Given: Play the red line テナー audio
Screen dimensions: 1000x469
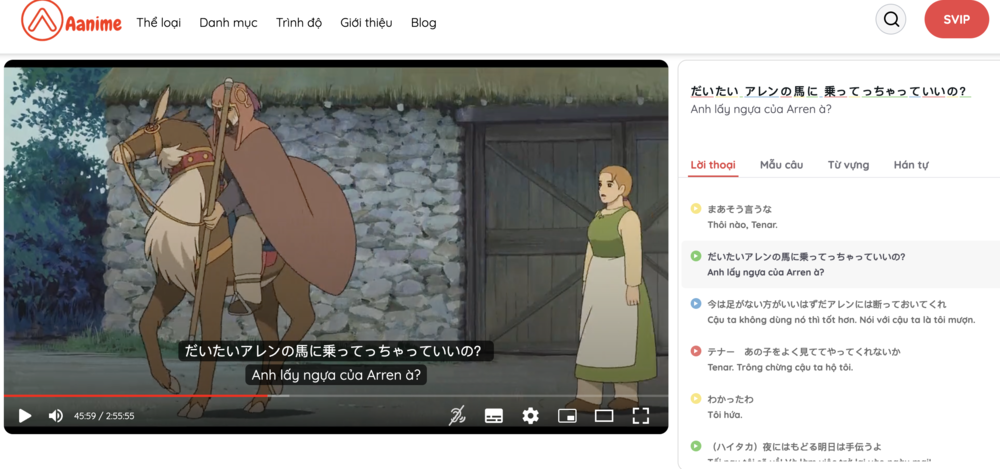Looking at the screenshot, I should click(x=696, y=351).
